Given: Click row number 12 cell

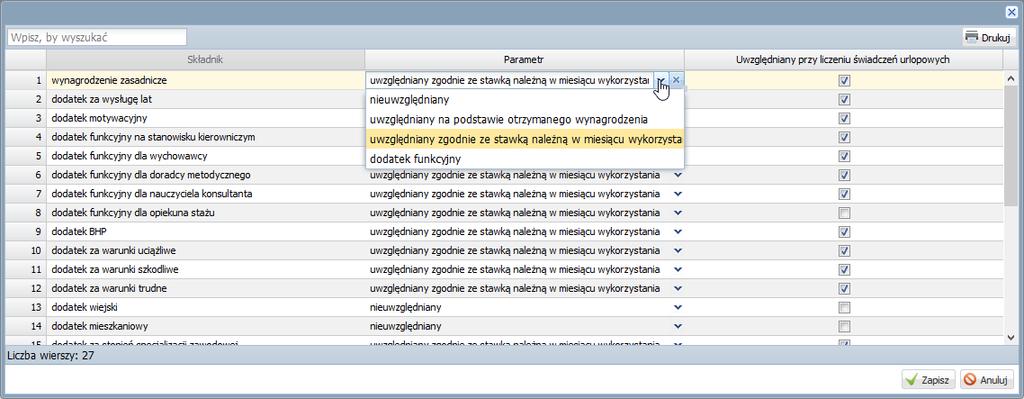Looking at the screenshot, I should 26,288.
